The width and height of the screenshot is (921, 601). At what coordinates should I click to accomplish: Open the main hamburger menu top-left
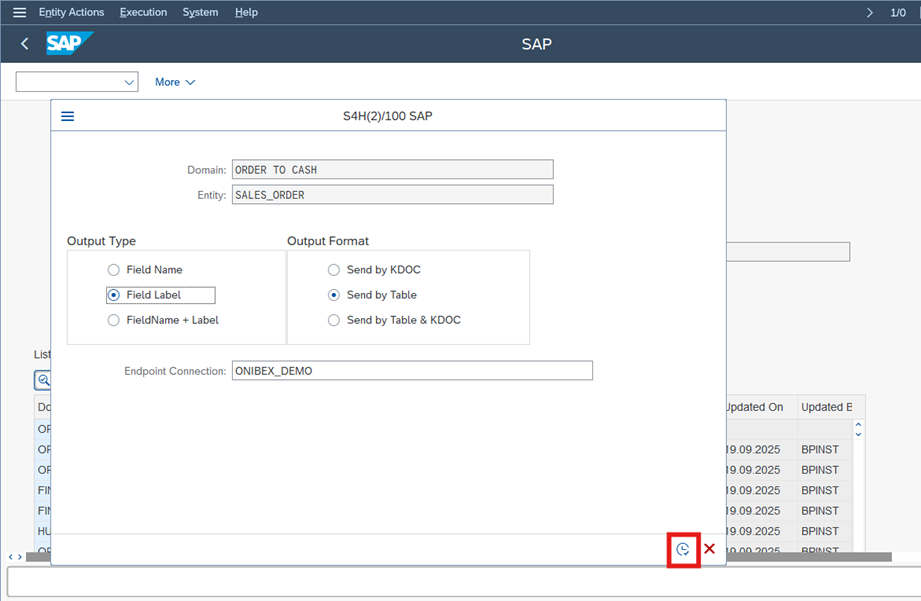19,12
